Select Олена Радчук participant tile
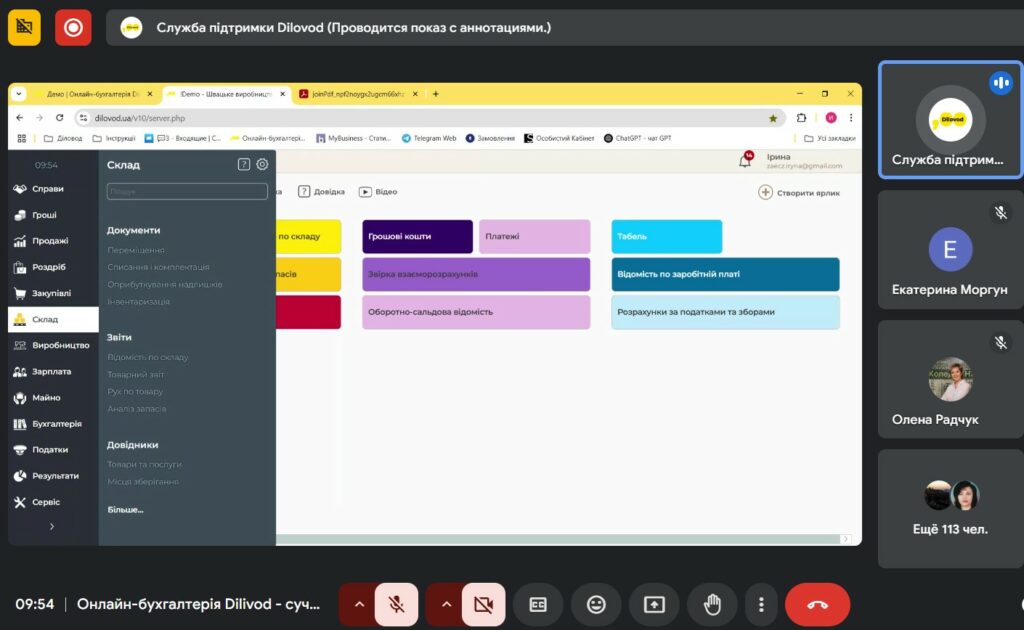Image resolution: width=1024 pixels, height=630 pixels. (x=950, y=379)
